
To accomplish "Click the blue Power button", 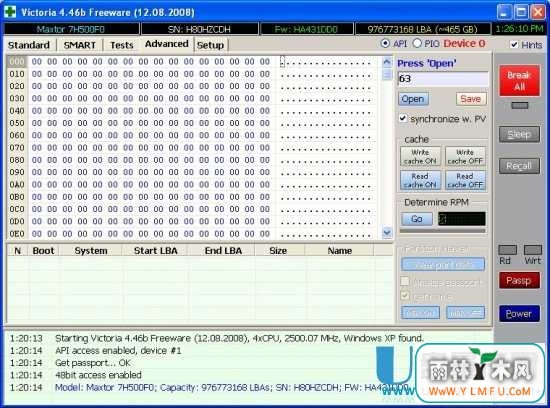I will point(519,313).
